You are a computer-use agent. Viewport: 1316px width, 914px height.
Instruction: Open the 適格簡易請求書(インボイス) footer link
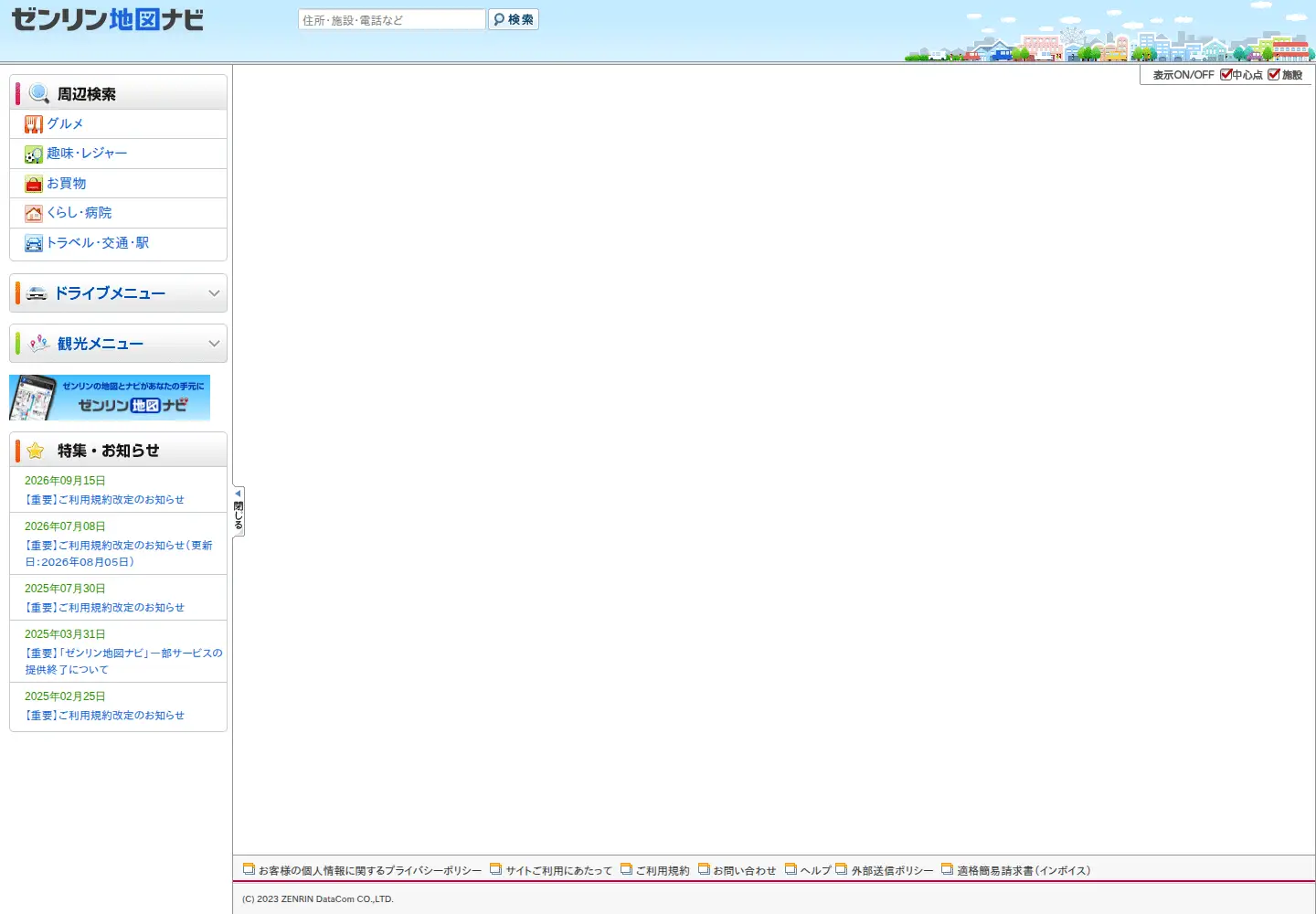[1024, 871]
